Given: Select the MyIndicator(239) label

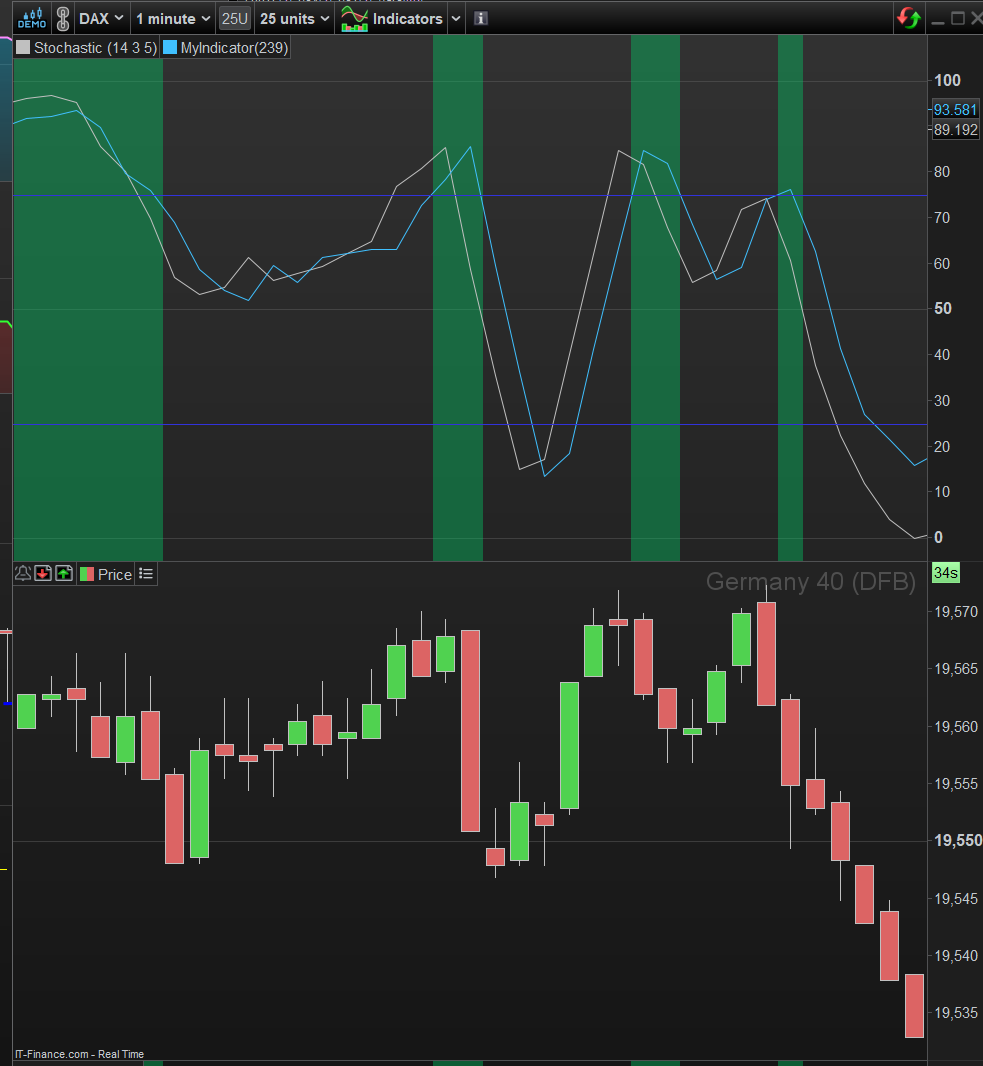Looking at the screenshot, I should pyautogui.click(x=234, y=48).
